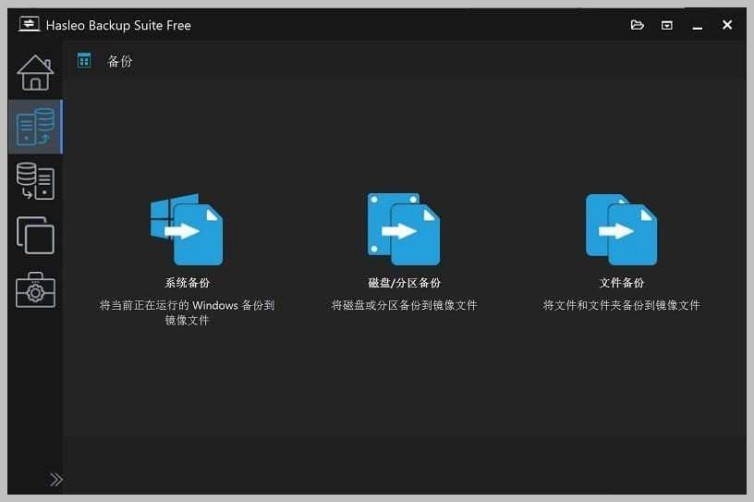Expand the sidebar with double chevron

pos(56,479)
